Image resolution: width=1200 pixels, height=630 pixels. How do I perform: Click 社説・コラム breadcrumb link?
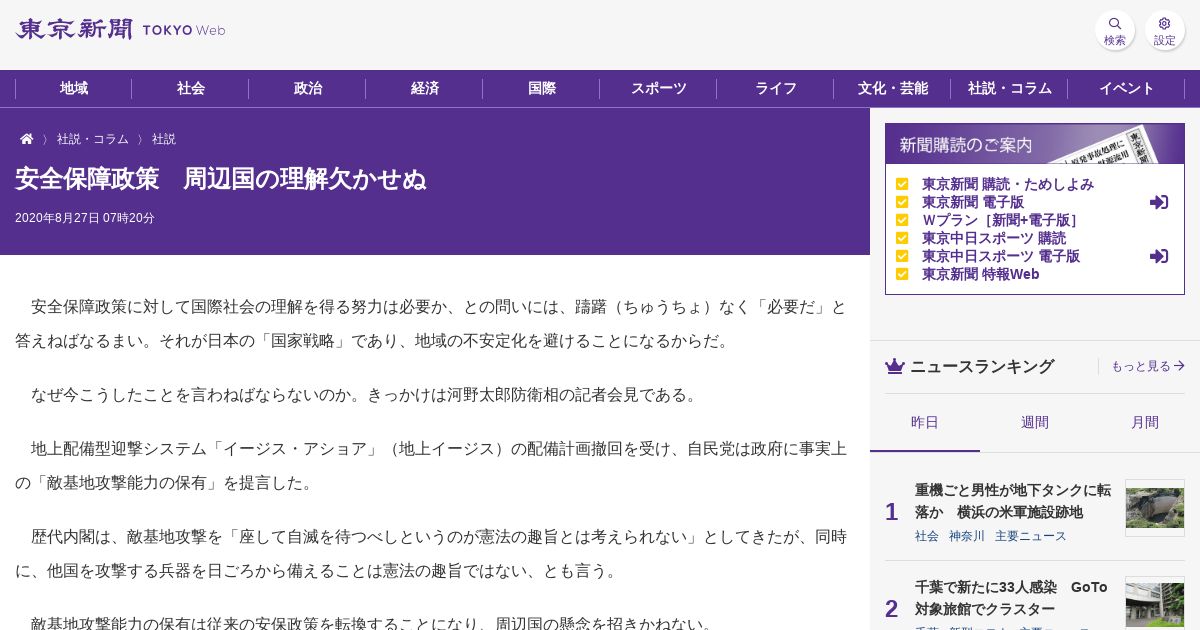[93, 139]
